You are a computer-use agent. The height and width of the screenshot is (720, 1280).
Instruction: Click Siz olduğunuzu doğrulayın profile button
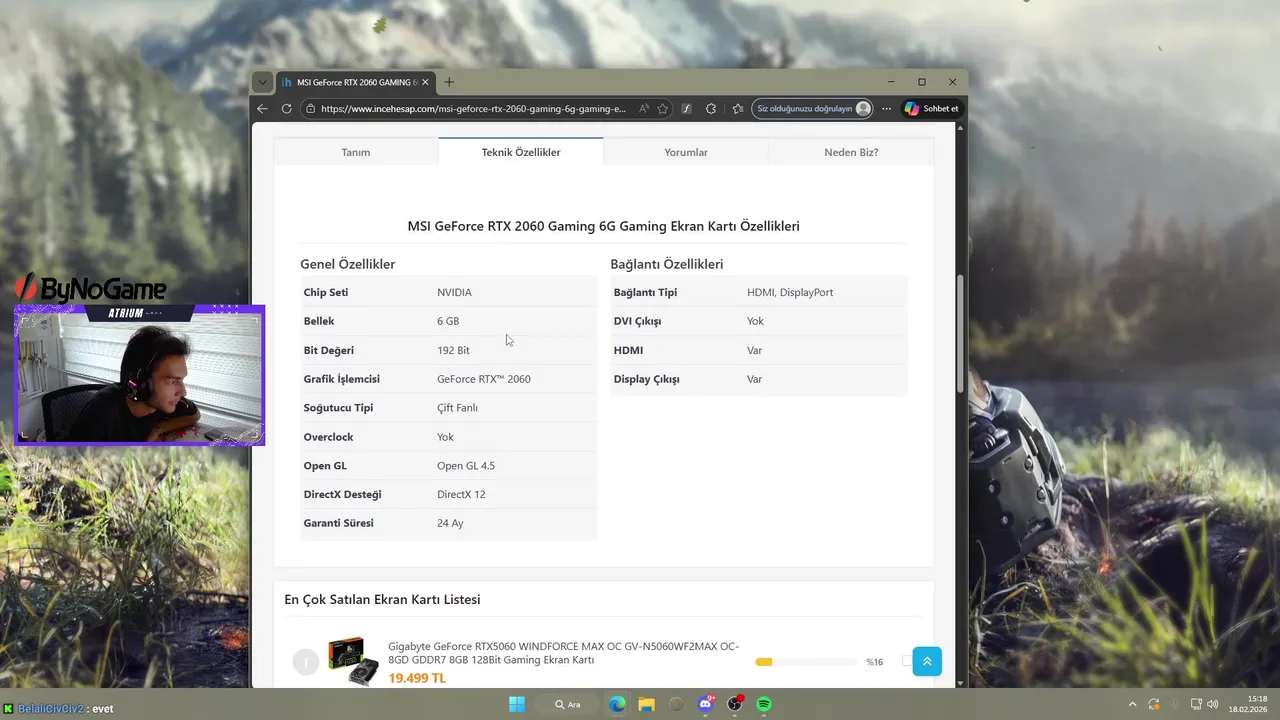tap(813, 109)
